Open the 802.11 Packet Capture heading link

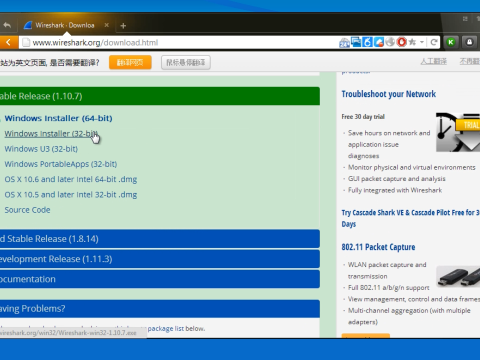[x=378, y=247]
